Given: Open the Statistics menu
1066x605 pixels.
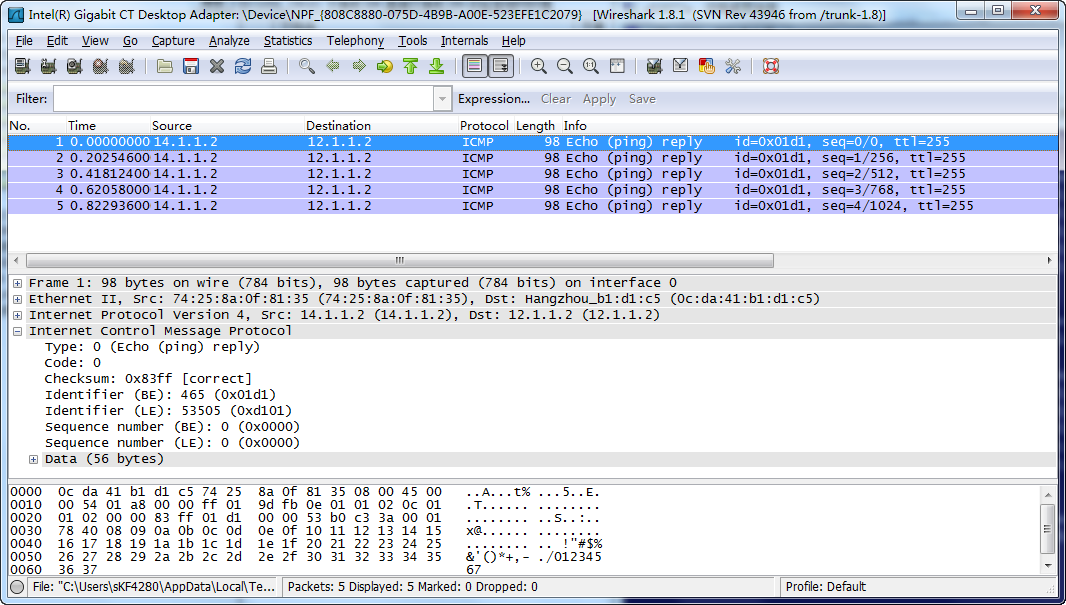Looking at the screenshot, I should (x=288, y=41).
